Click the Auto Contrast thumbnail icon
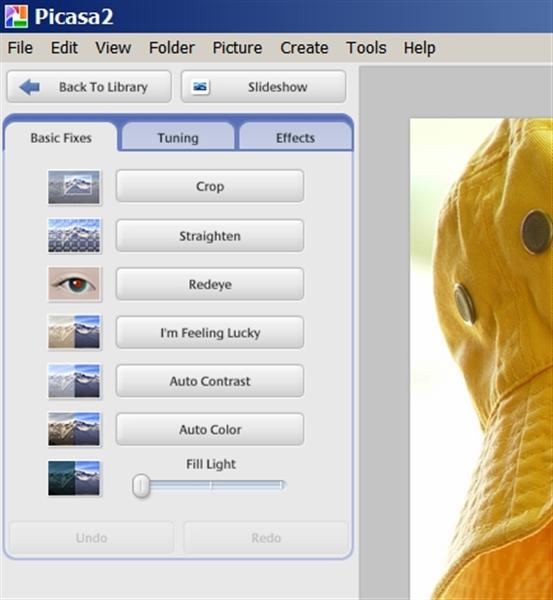Image resolution: width=553 pixels, height=600 pixels. 74,381
